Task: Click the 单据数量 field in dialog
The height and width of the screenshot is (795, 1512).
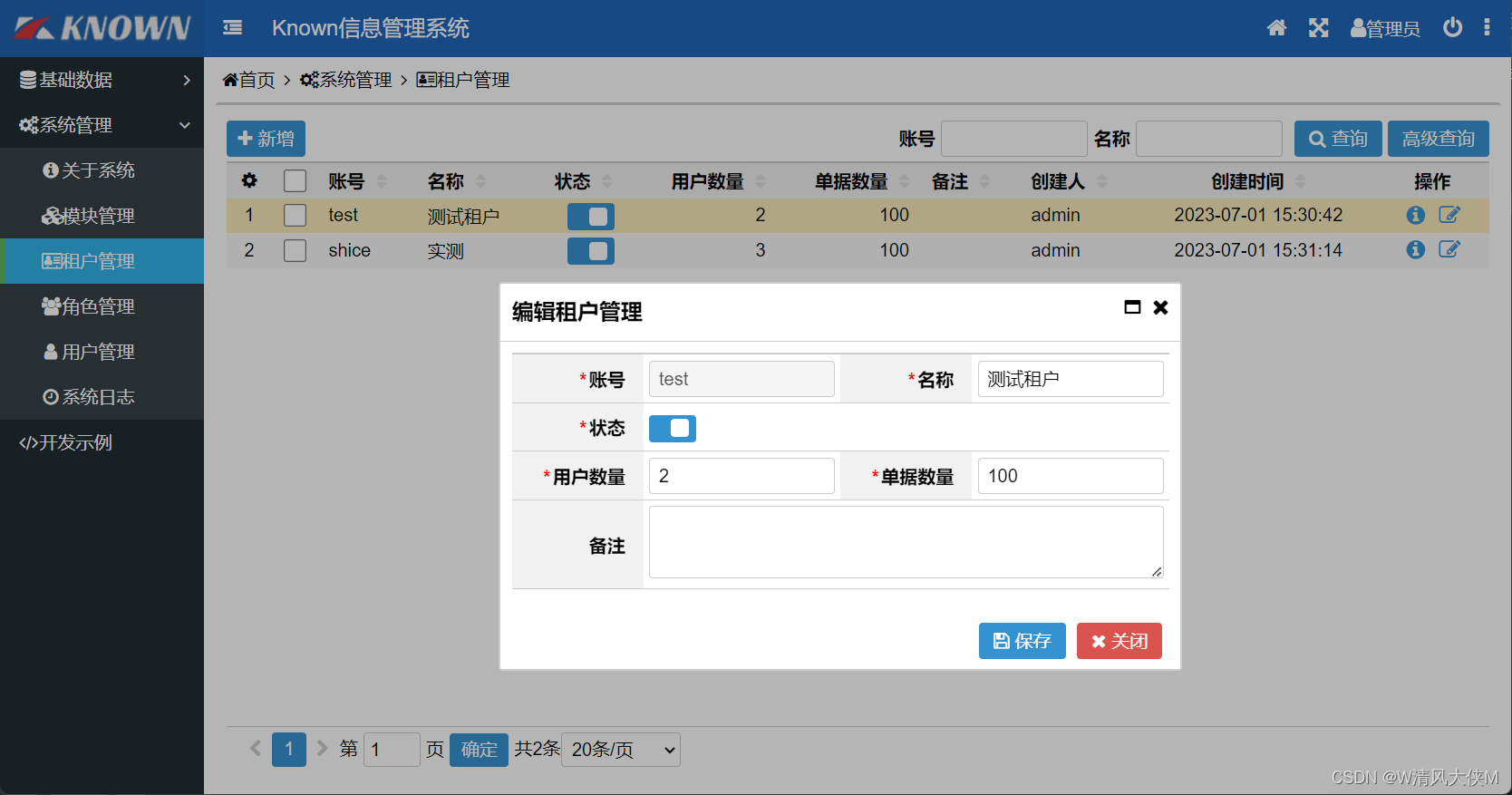Action: pyautogui.click(x=1071, y=476)
